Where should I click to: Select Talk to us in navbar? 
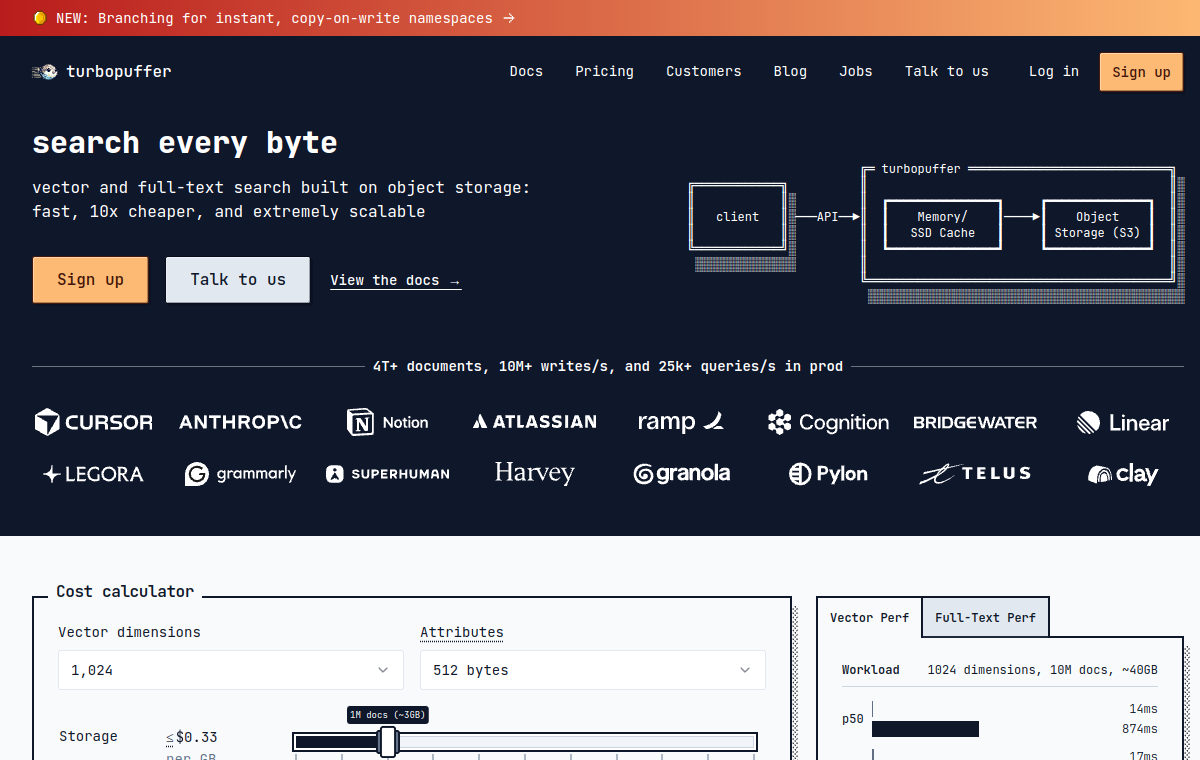[x=947, y=72]
